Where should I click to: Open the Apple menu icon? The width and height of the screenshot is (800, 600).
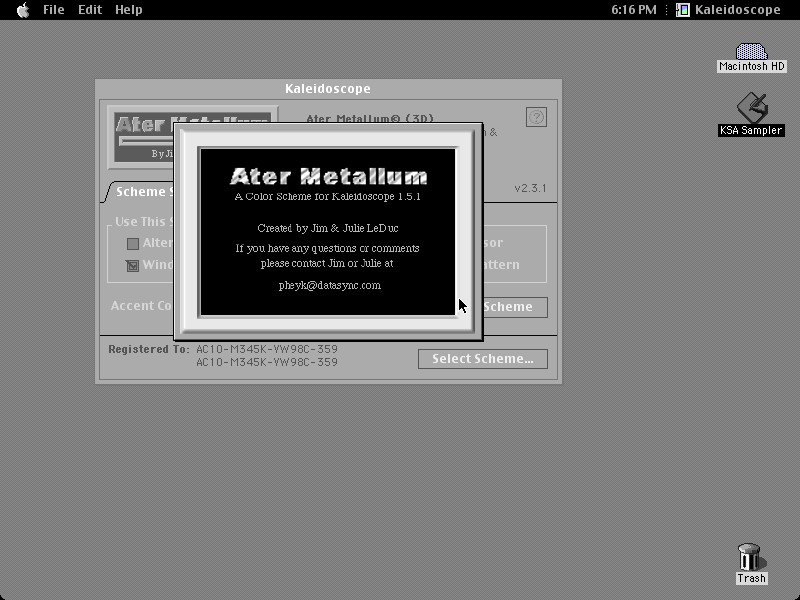23,10
